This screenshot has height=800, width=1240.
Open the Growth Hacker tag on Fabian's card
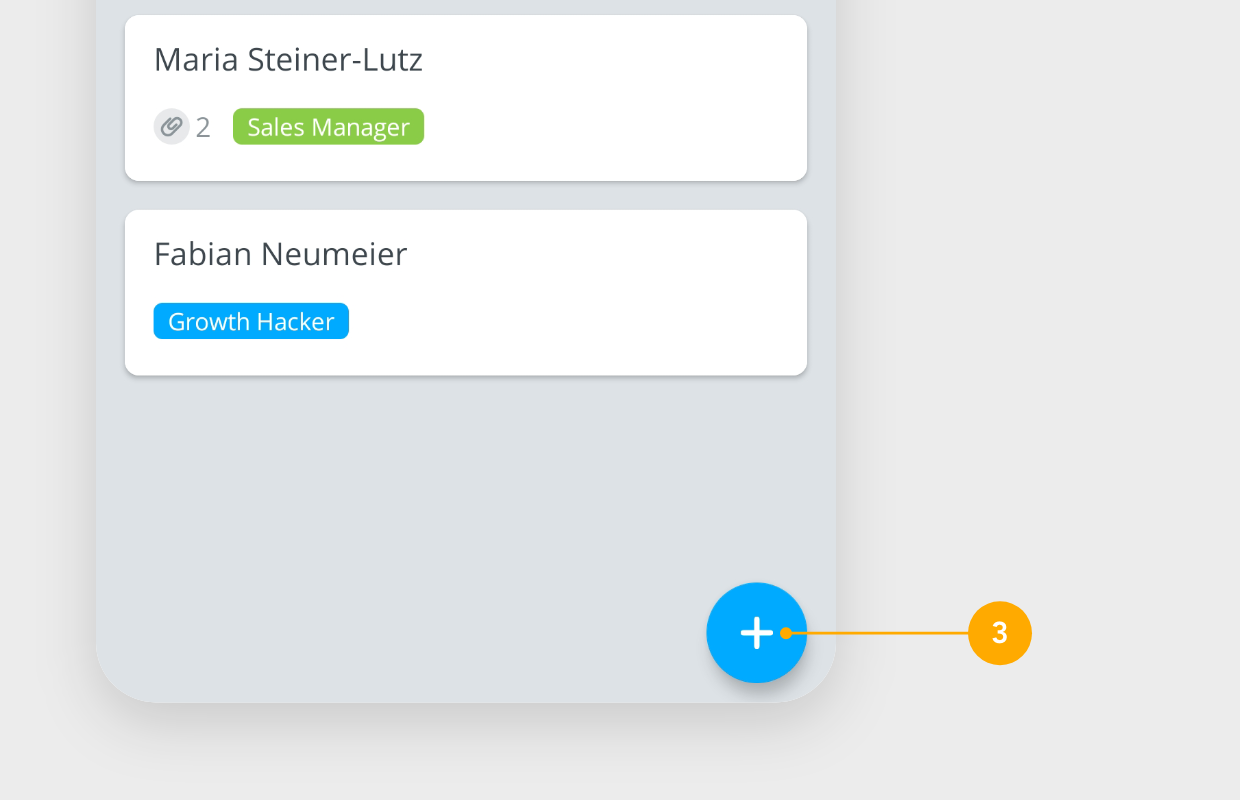(x=251, y=321)
